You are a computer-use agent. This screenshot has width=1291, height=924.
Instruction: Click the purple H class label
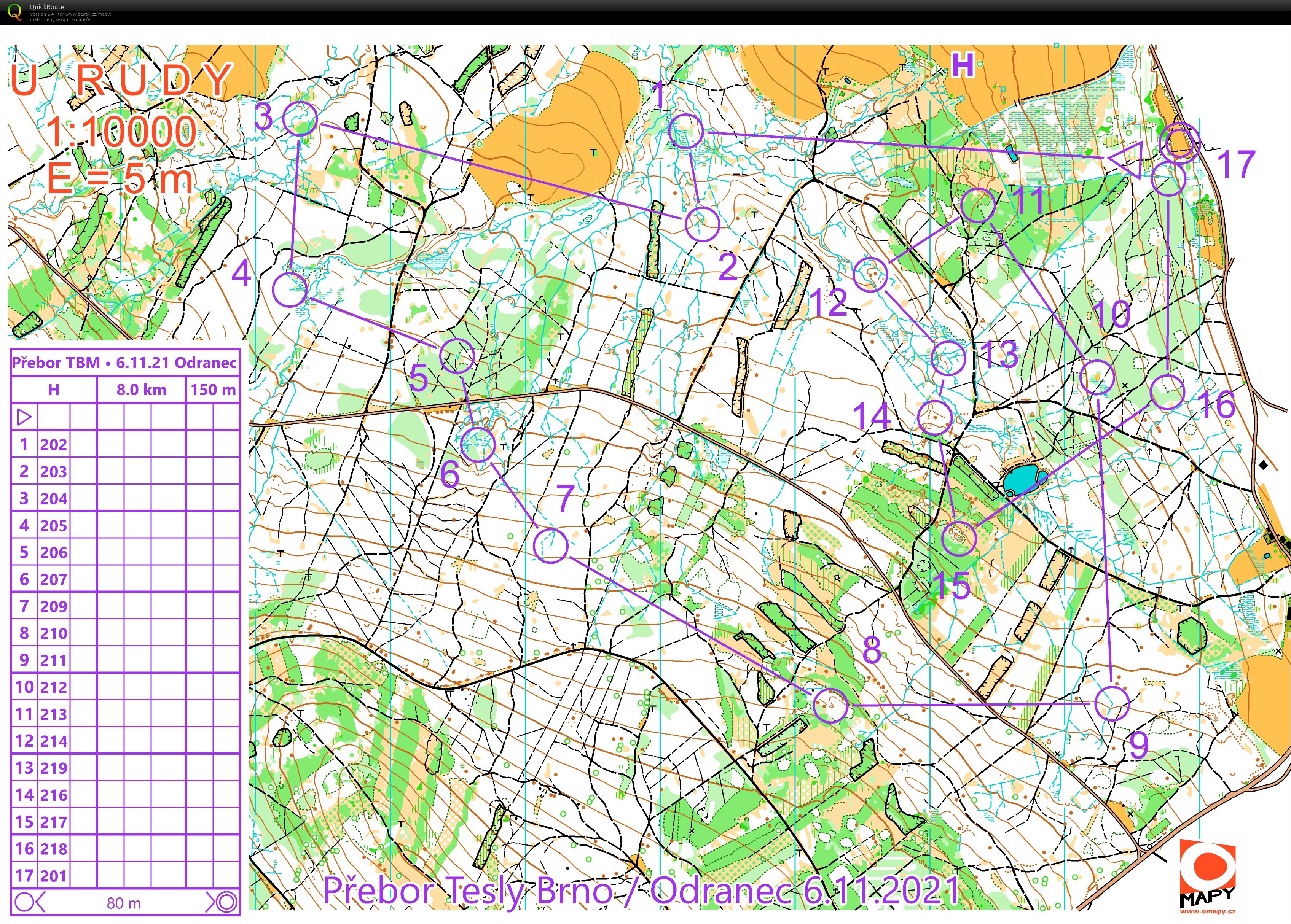[x=963, y=65]
